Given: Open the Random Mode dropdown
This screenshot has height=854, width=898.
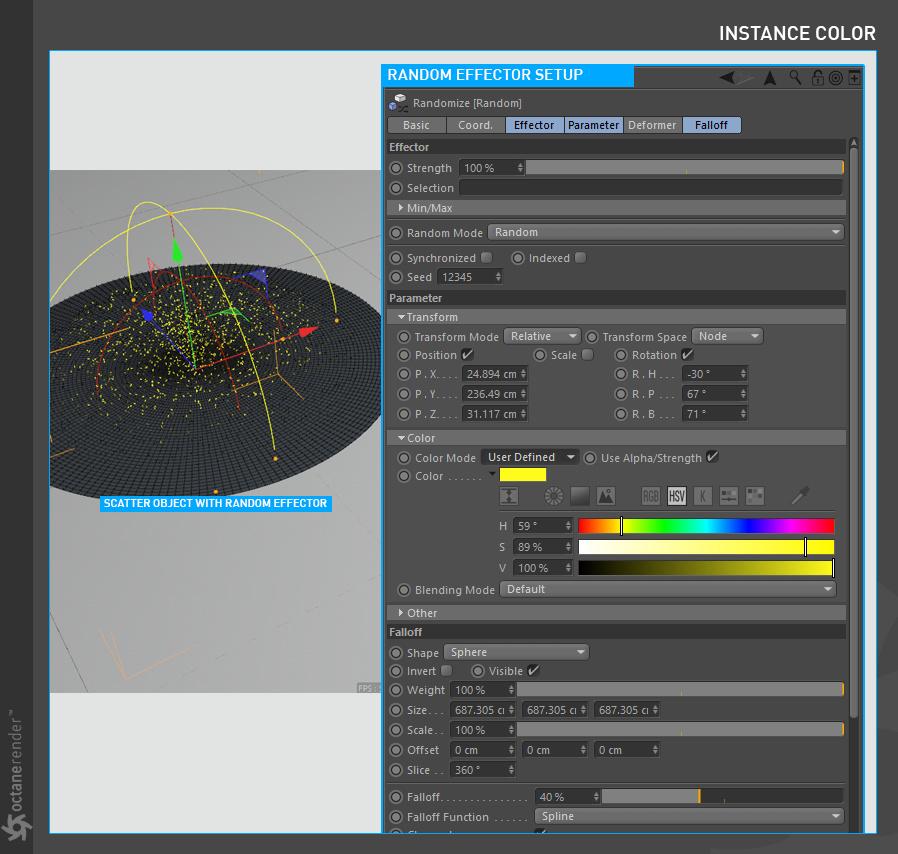Looking at the screenshot, I should click(666, 232).
